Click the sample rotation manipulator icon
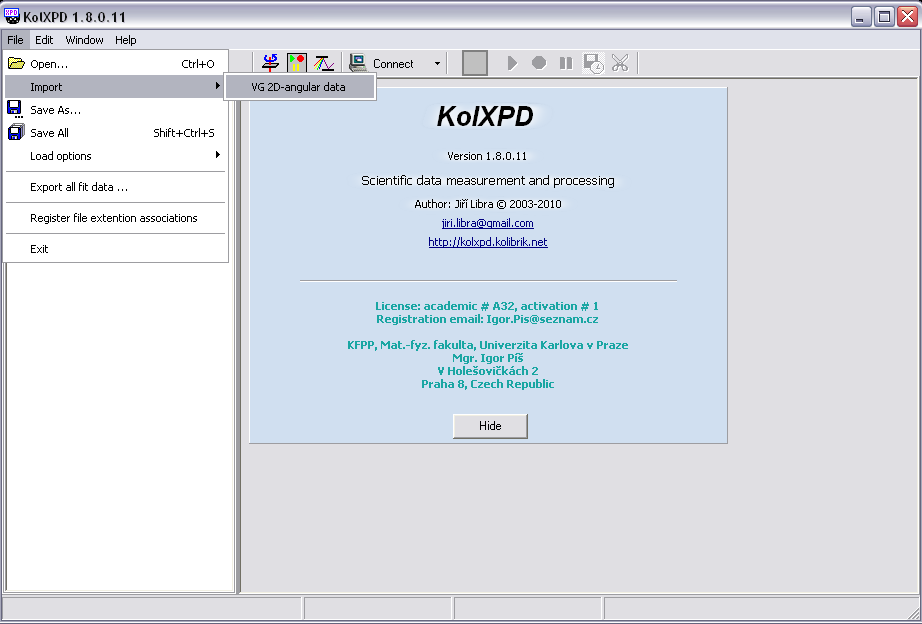The image size is (922, 624). [270, 63]
